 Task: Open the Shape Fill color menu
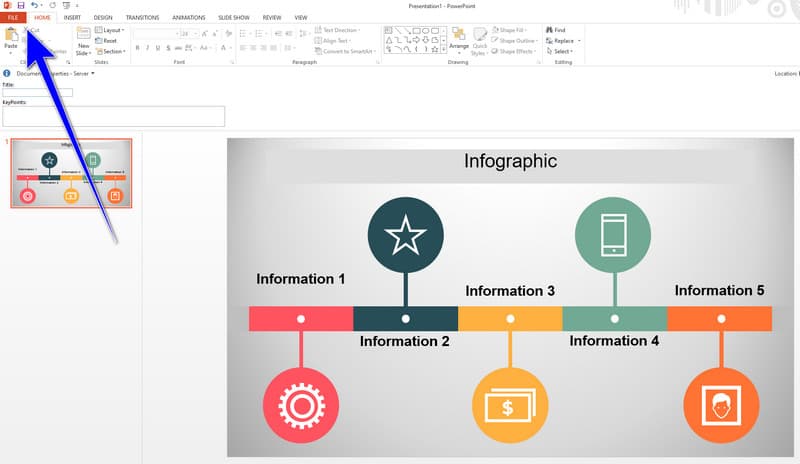point(509,30)
